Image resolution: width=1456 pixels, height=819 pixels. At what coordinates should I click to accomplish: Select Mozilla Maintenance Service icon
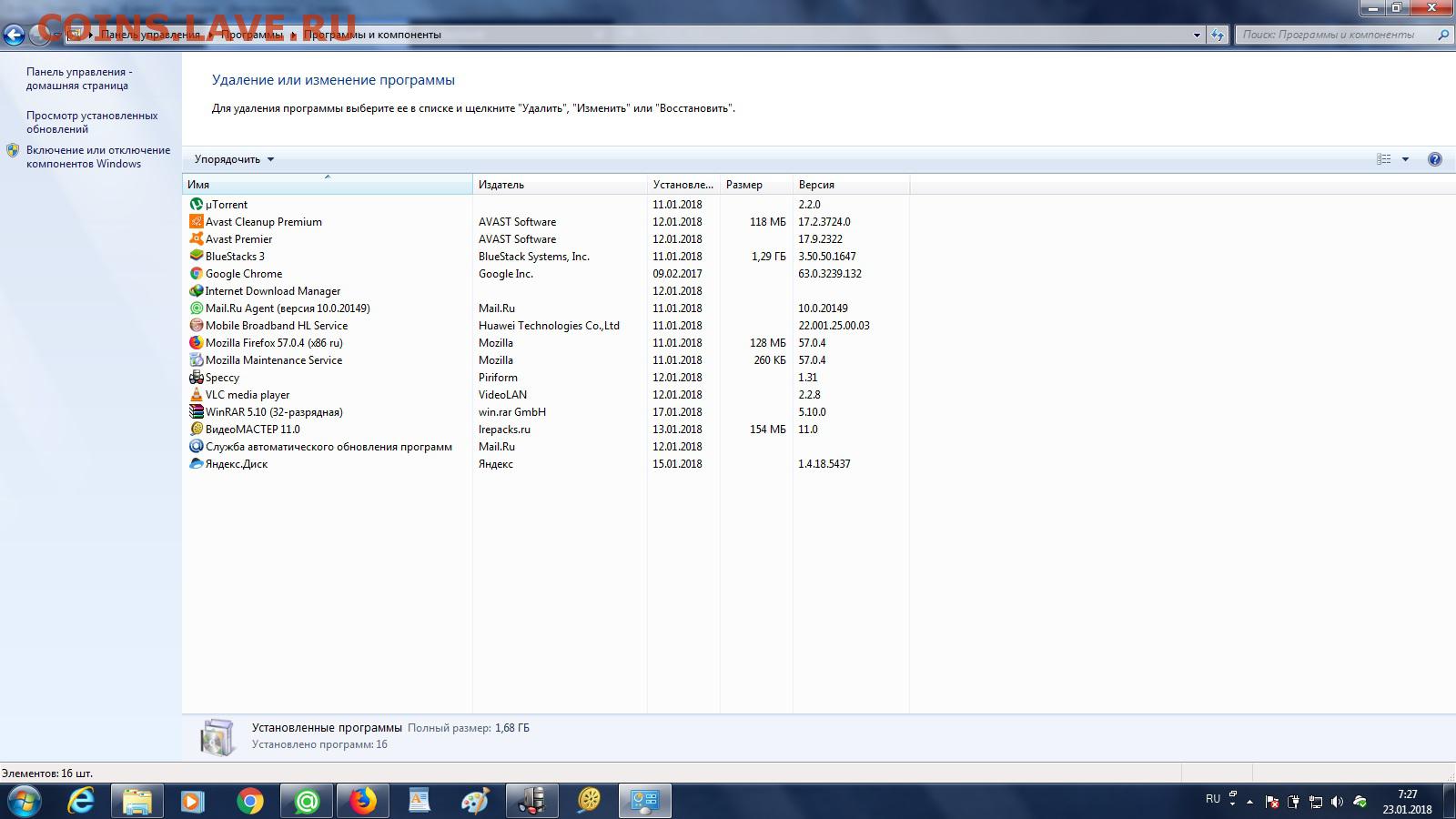pos(196,360)
